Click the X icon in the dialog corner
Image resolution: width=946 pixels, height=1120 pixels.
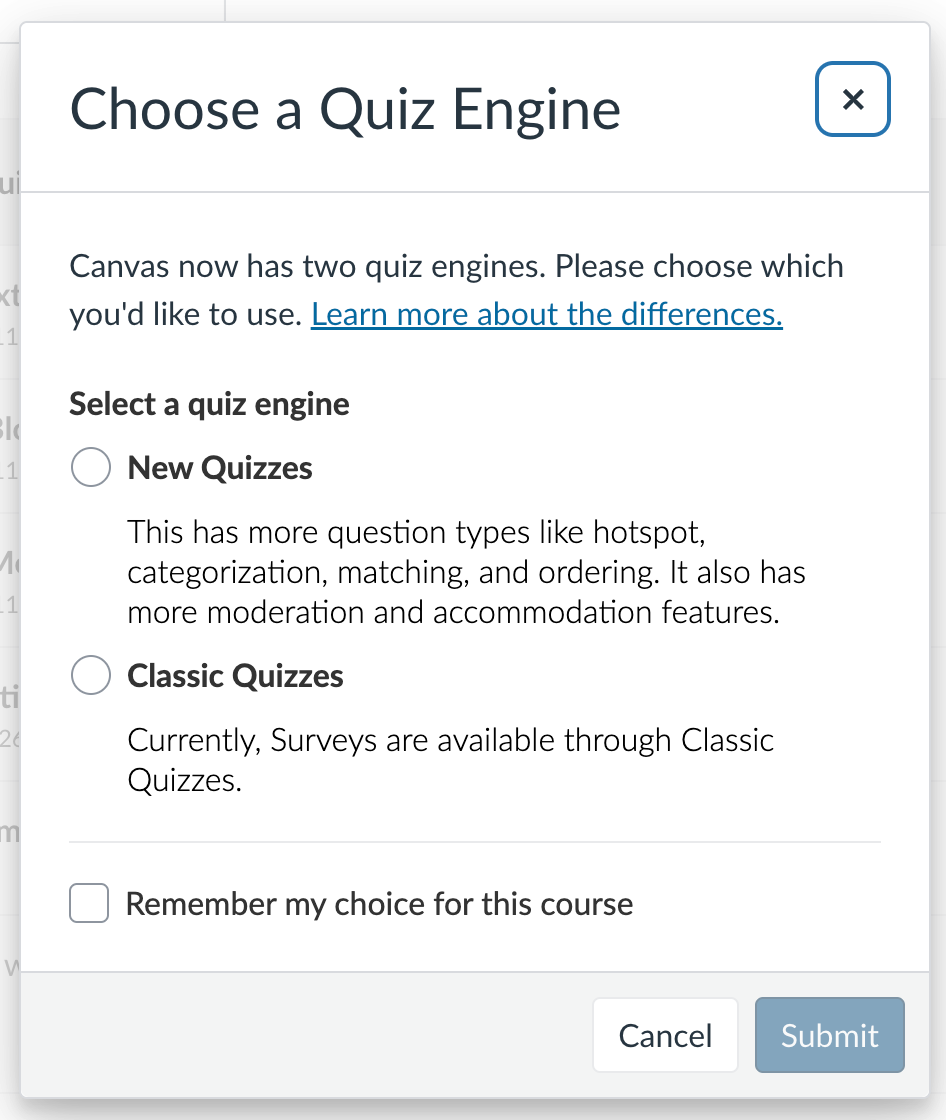852,99
